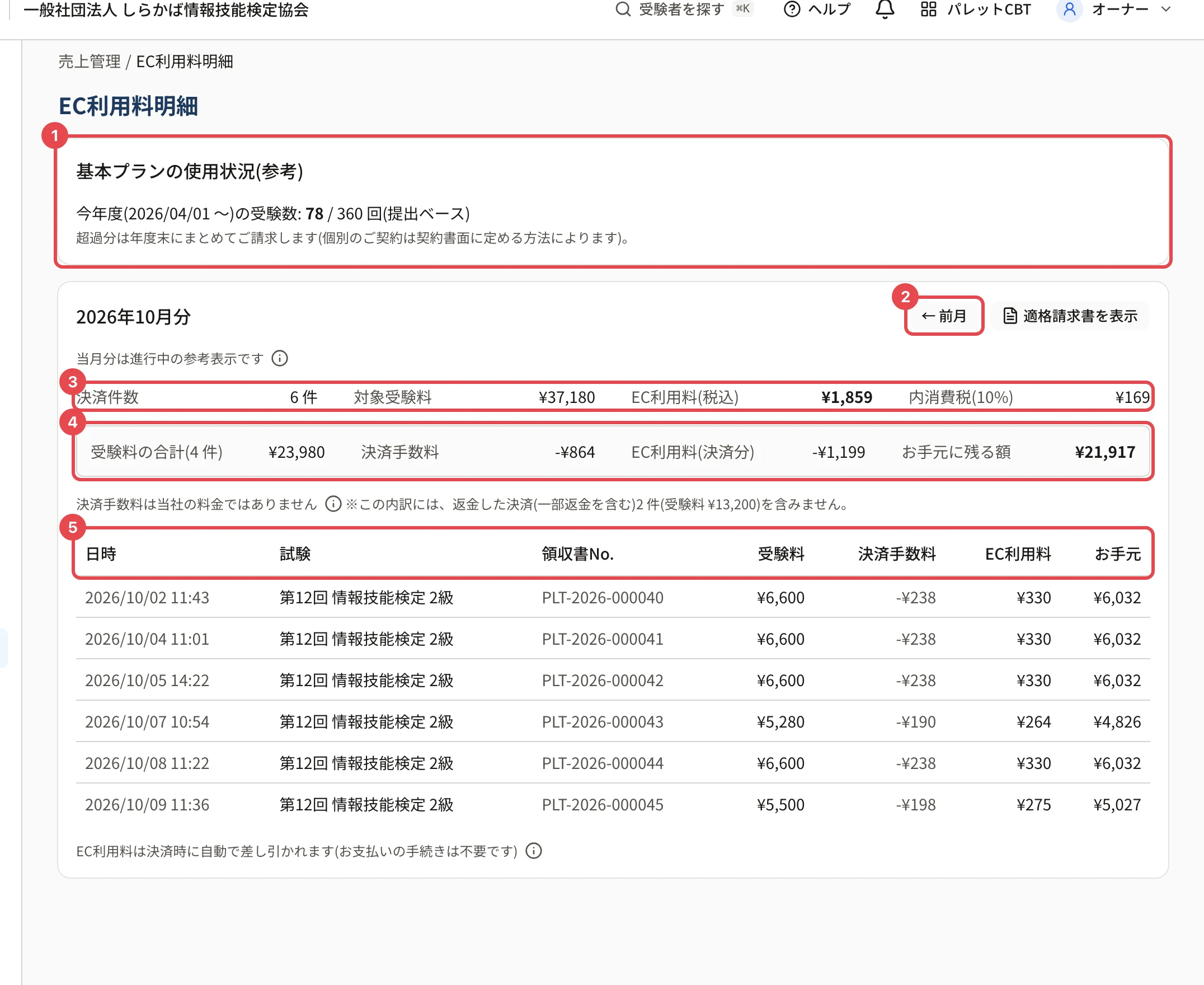The image size is (1204, 985).
Task: Open the パレットCBT app switcher label
Action: coord(989,9)
